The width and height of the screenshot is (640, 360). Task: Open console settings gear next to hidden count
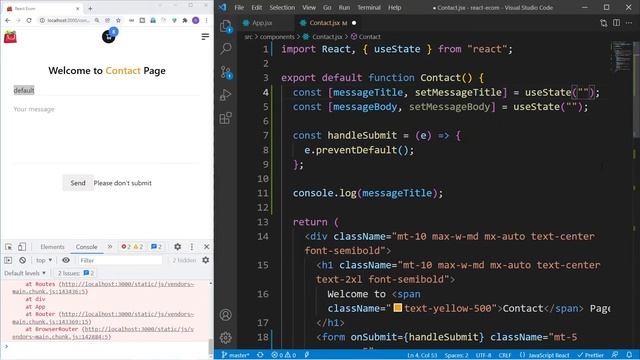point(206,260)
